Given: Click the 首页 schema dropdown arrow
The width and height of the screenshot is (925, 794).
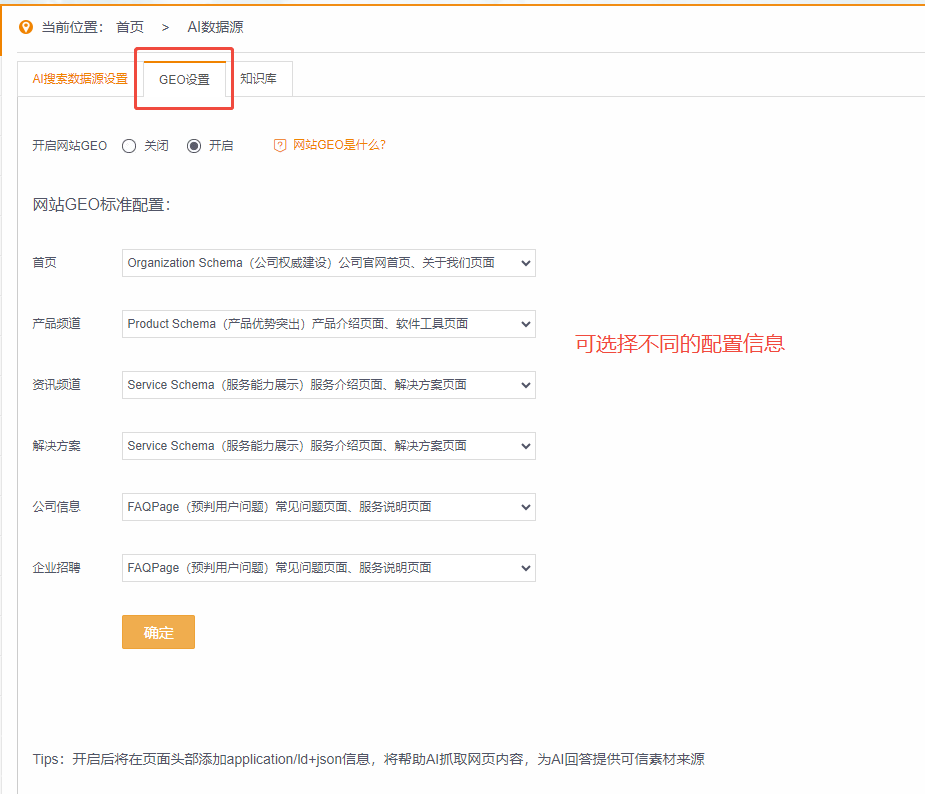Looking at the screenshot, I should pos(524,262).
